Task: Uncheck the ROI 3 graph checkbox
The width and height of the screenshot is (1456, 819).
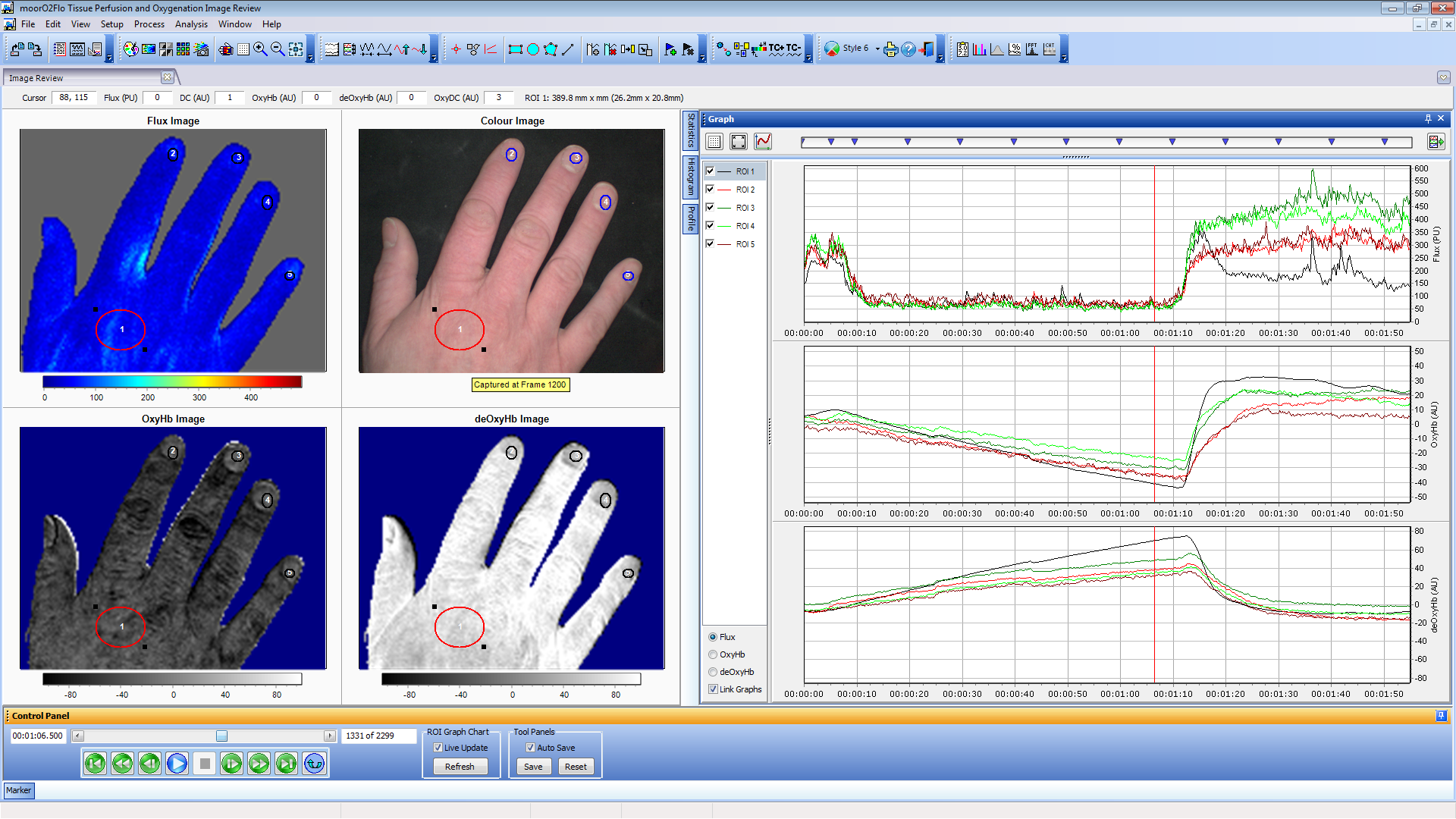Action: coord(710,207)
